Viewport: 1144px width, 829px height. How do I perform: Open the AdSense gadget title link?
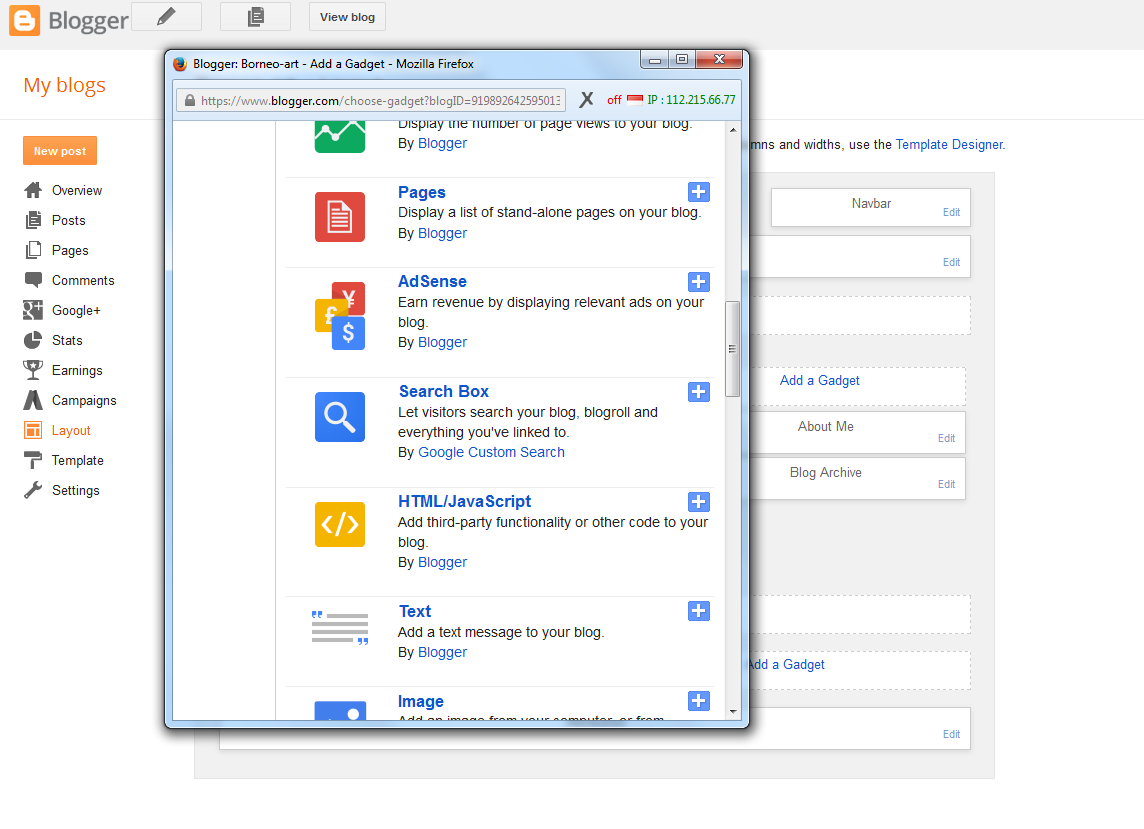point(432,282)
